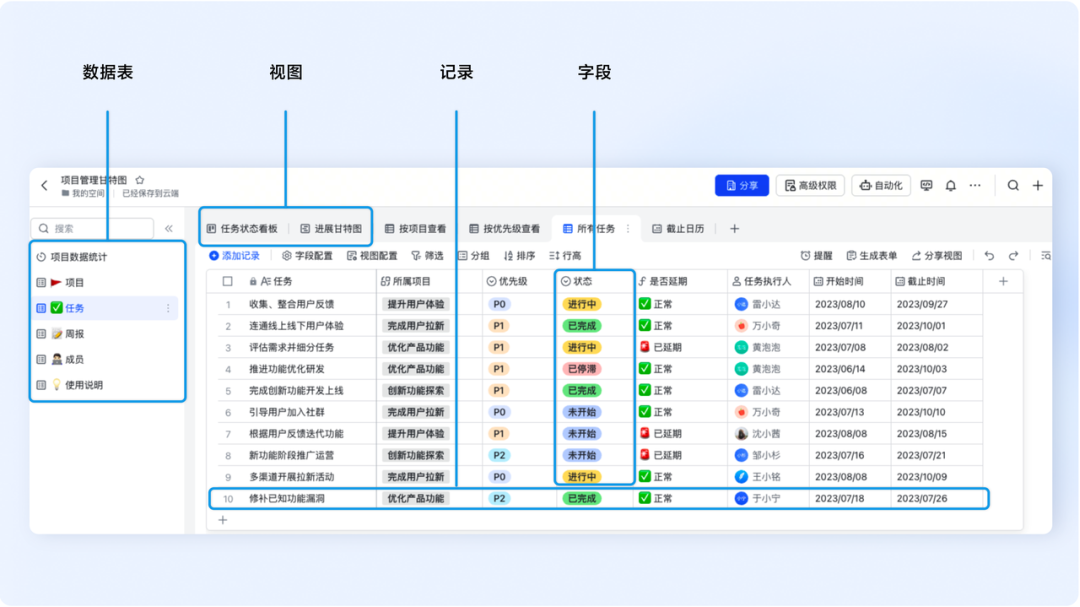Image resolution: width=1080 pixels, height=607 pixels.
Task: Collapse the left sidebar with the « arrow
Action: point(168,227)
